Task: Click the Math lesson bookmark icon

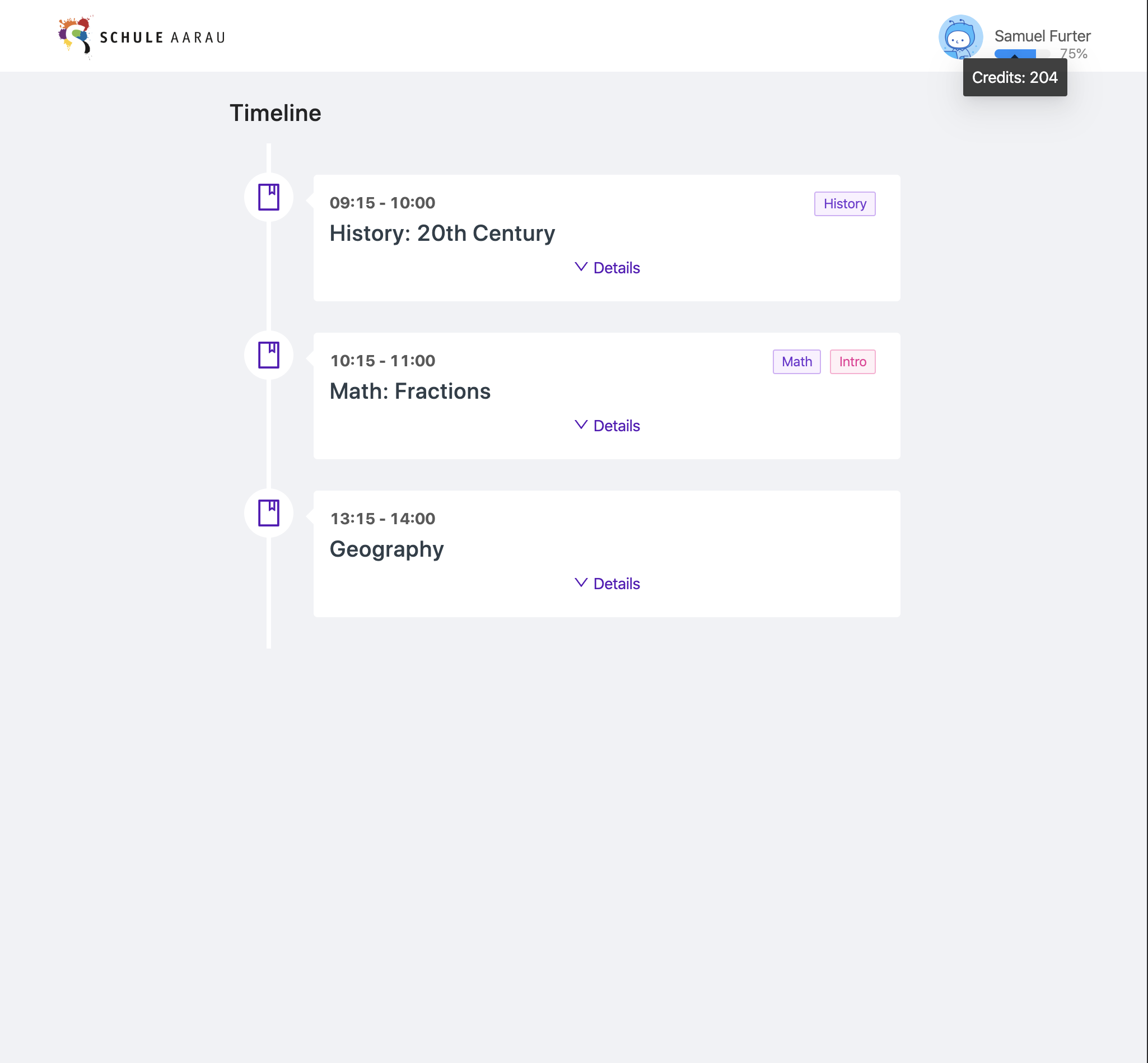Action: point(269,355)
